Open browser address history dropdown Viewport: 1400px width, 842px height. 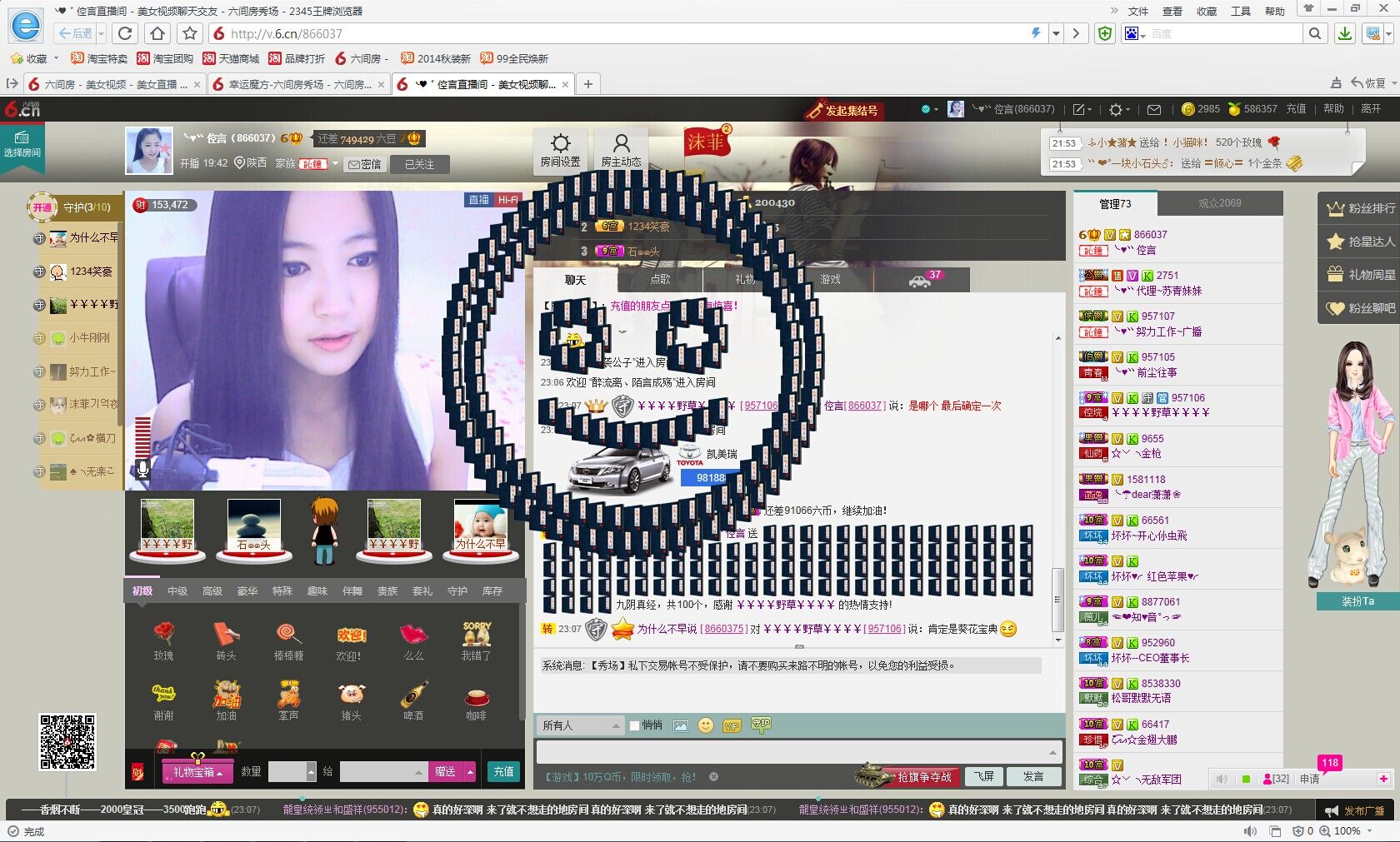pos(1056,33)
